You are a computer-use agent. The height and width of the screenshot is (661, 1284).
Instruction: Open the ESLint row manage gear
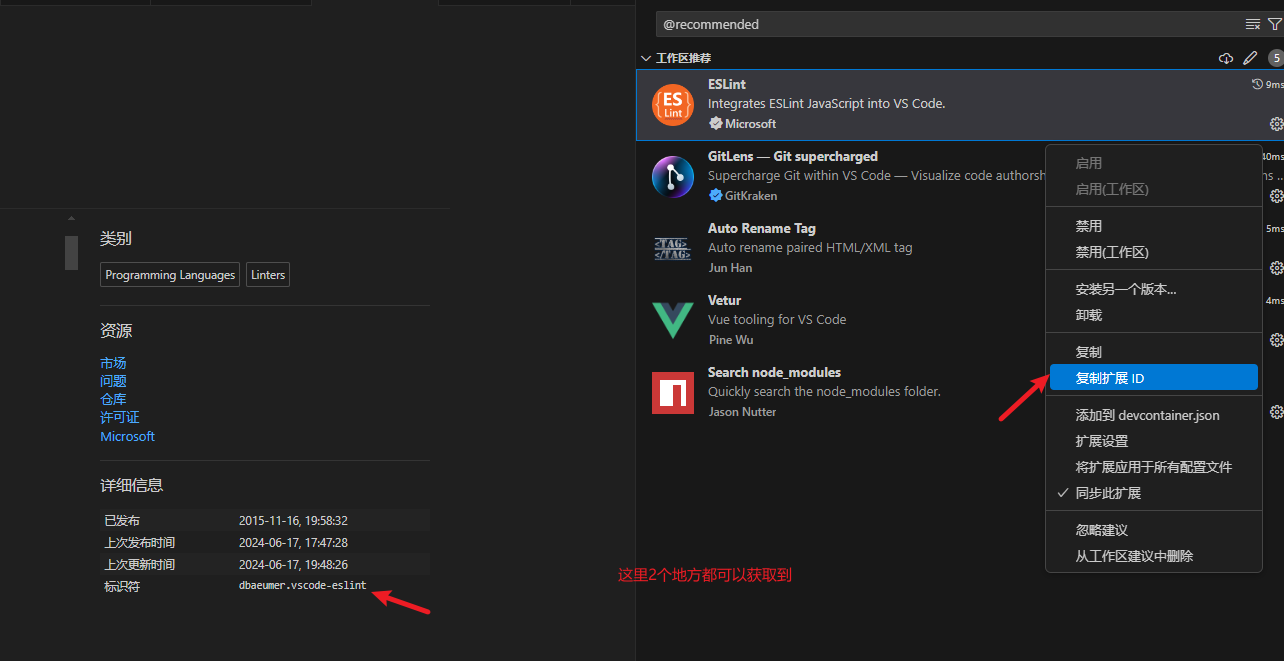point(1276,124)
